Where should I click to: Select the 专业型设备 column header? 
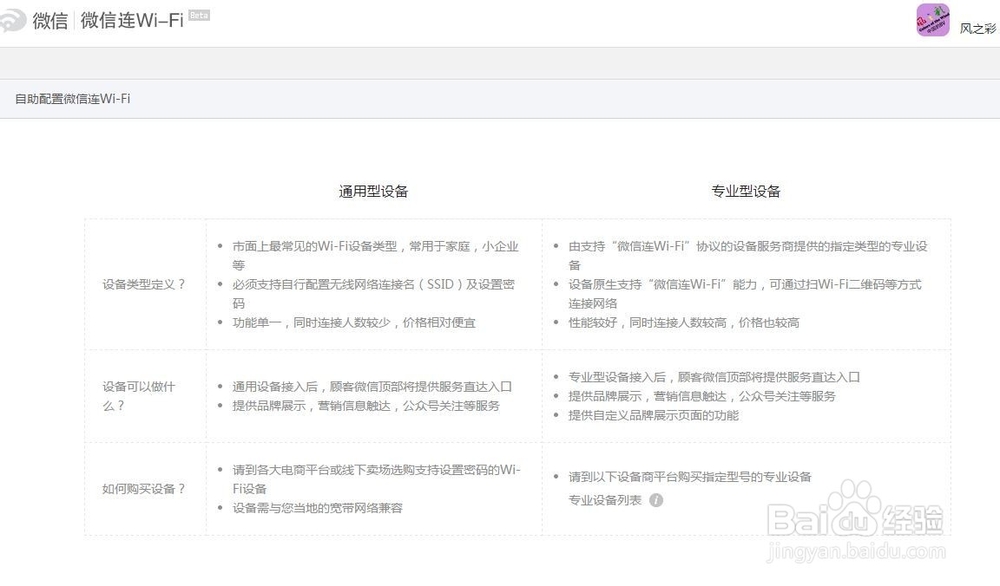tap(745, 190)
